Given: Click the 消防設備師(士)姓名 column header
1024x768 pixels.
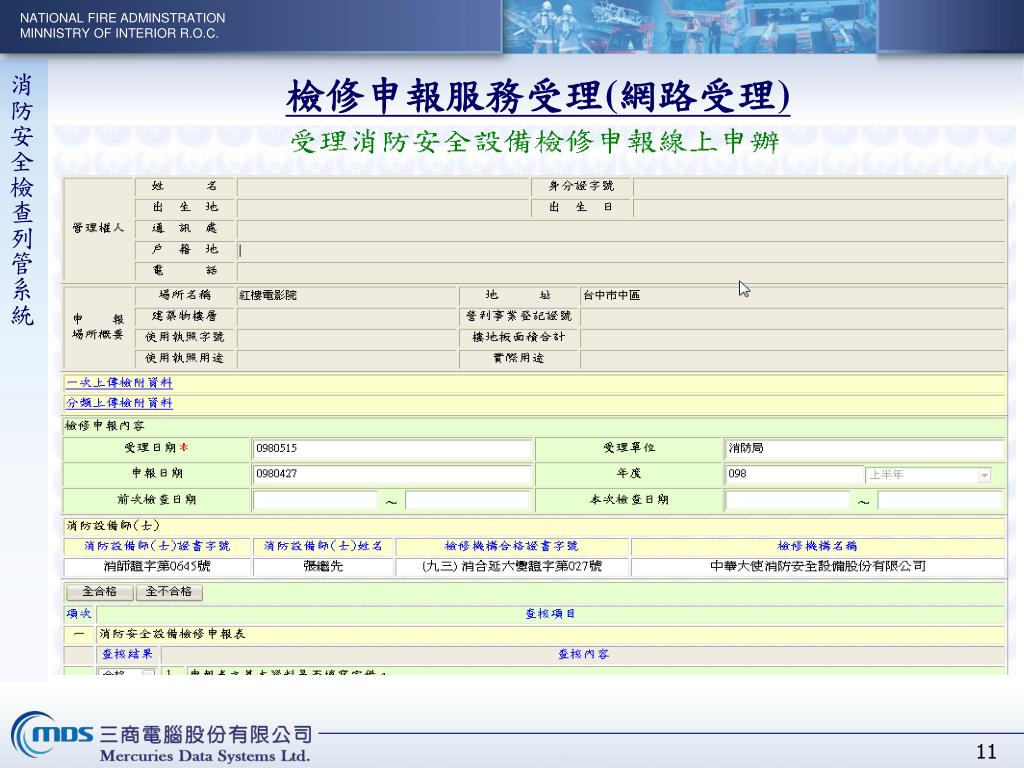Looking at the screenshot, I should click(x=323, y=546).
